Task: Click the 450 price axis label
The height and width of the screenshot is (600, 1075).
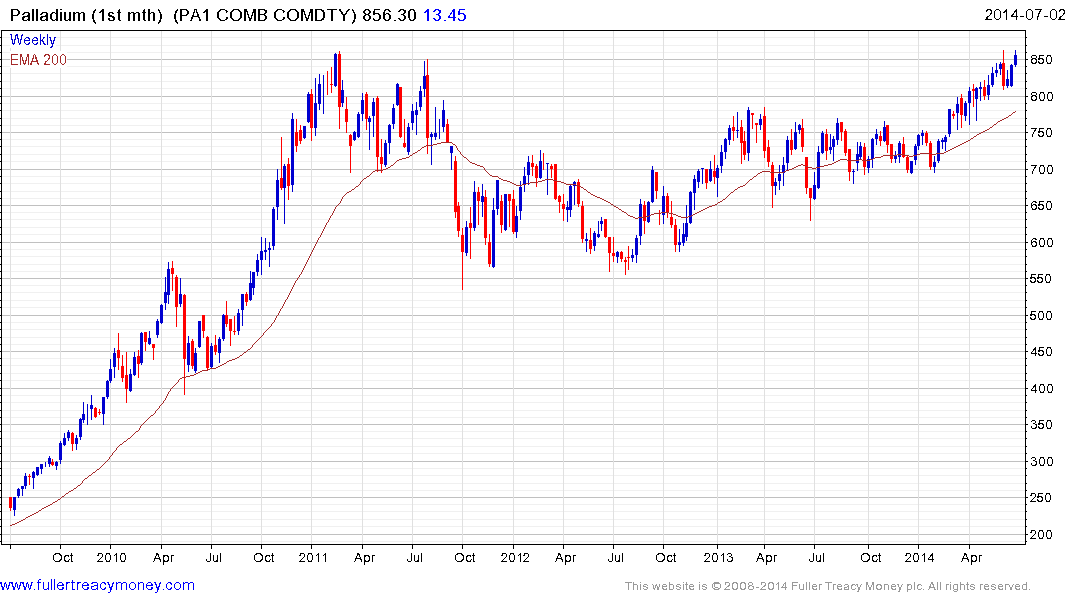Action: 1041,352
